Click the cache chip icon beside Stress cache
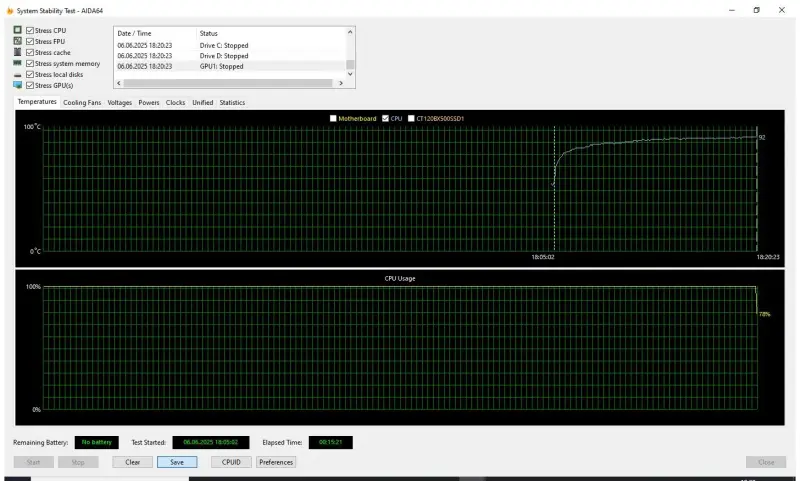This screenshot has height=481, width=800. 17,52
